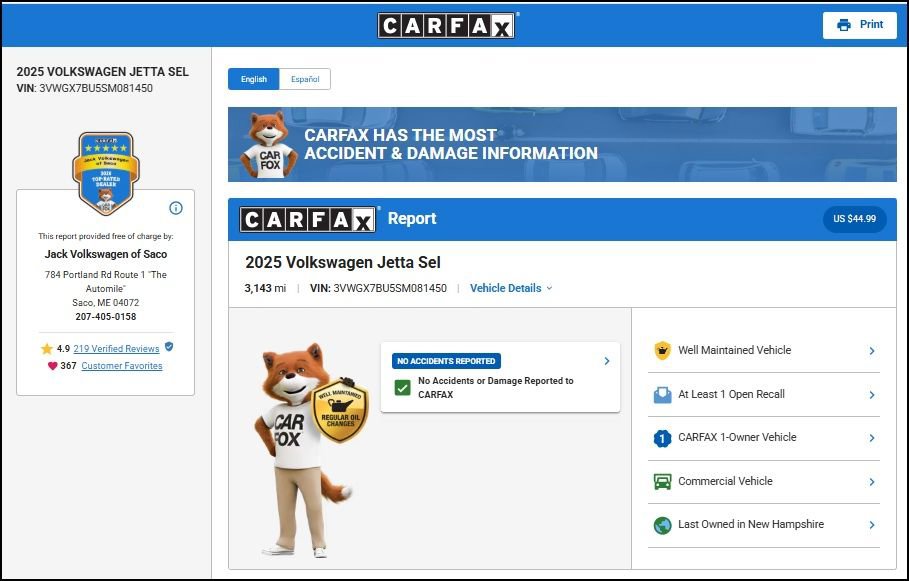Click the 4.9 rating value
The width and height of the screenshot is (909, 581).
(x=63, y=348)
